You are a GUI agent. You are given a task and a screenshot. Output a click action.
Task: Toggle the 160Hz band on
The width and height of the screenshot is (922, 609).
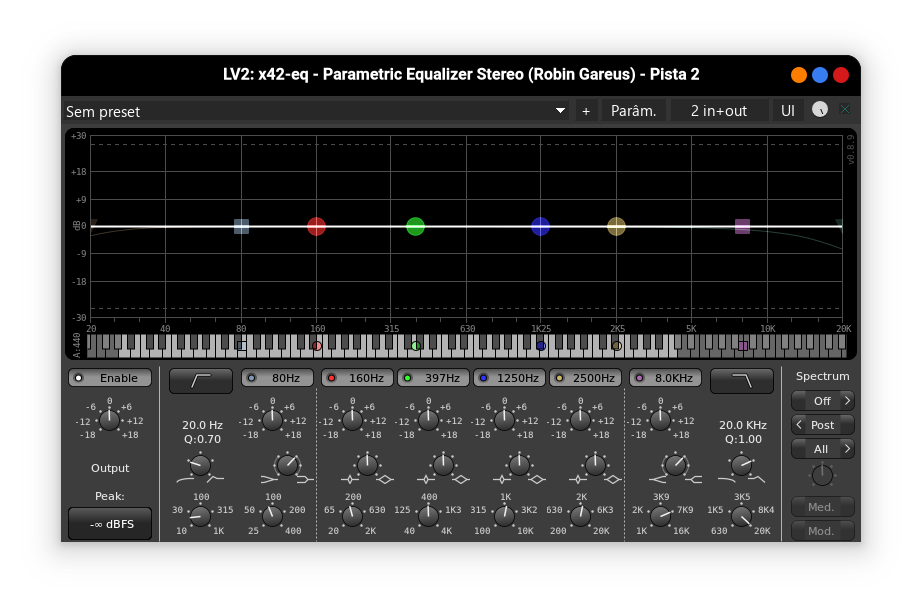click(333, 377)
